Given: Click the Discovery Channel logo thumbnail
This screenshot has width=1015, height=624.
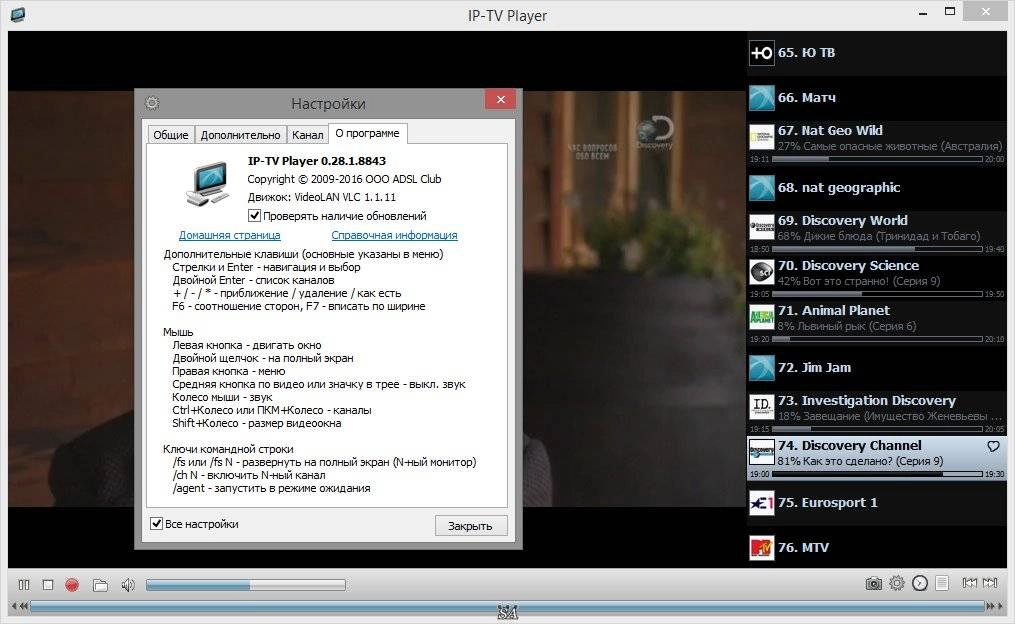Looking at the screenshot, I should pyautogui.click(x=762, y=452).
